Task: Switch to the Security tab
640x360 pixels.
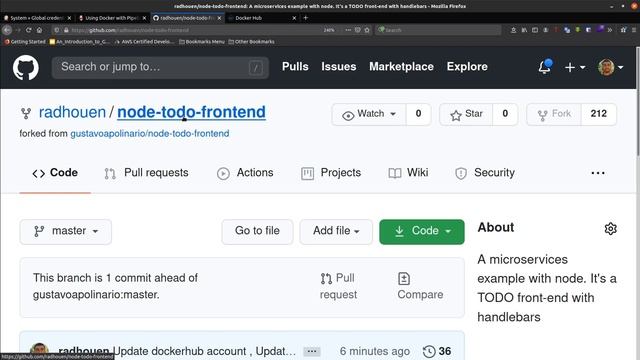Action: 484,173
